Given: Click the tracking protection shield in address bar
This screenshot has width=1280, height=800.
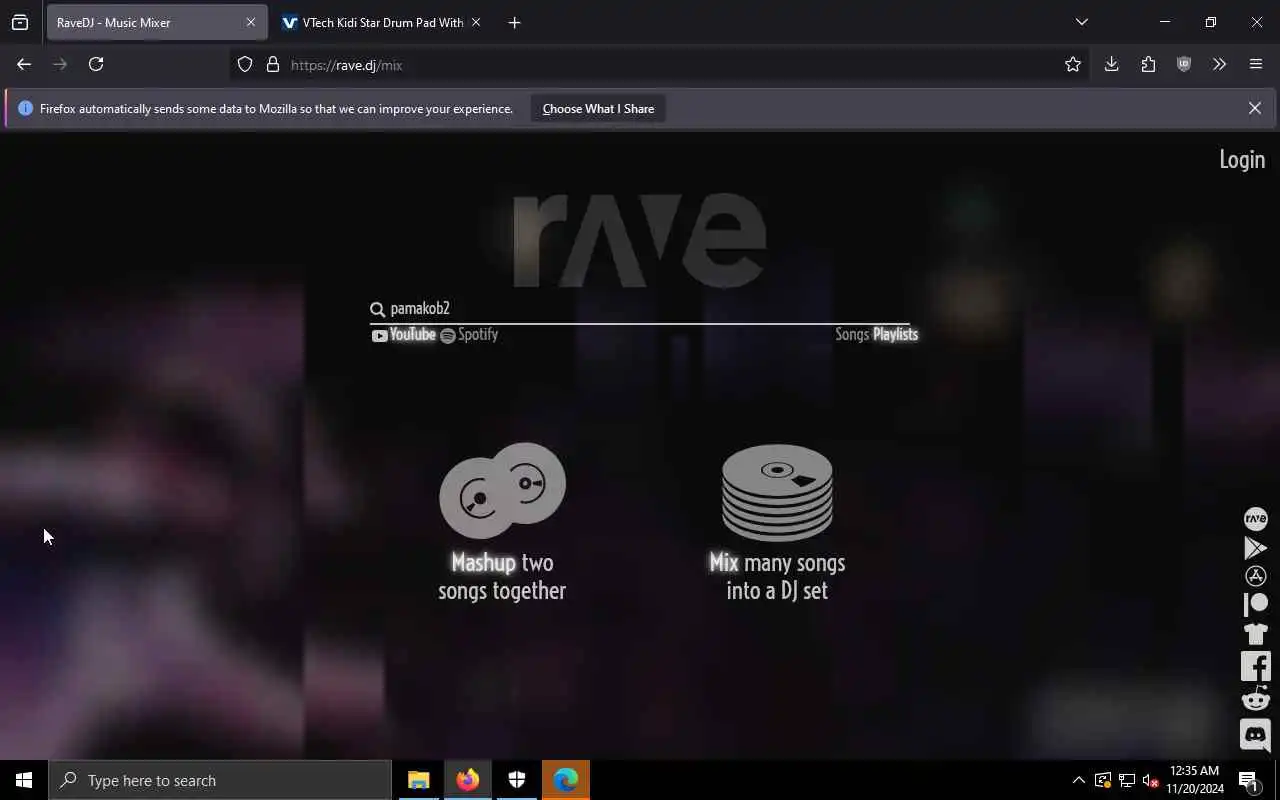Looking at the screenshot, I should click(x=245, y=64).
